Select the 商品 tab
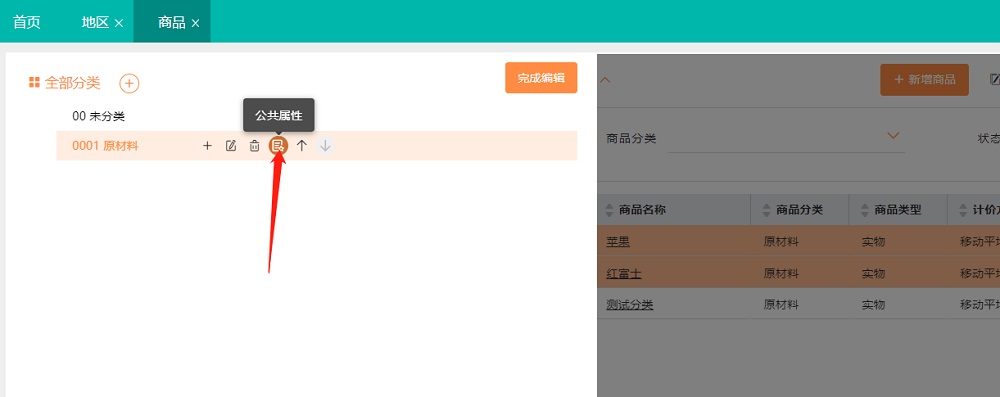1000x397 pixels. pyautogui.click(x=172, y=22)
